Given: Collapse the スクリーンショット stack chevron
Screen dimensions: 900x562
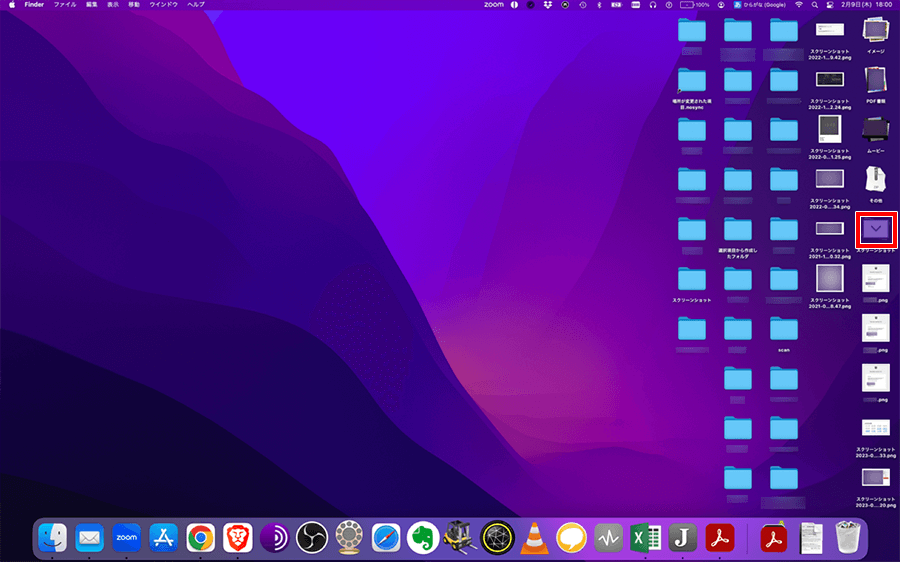Looking at the screenshot, I should pyautogui.click(x=876, y=228).
